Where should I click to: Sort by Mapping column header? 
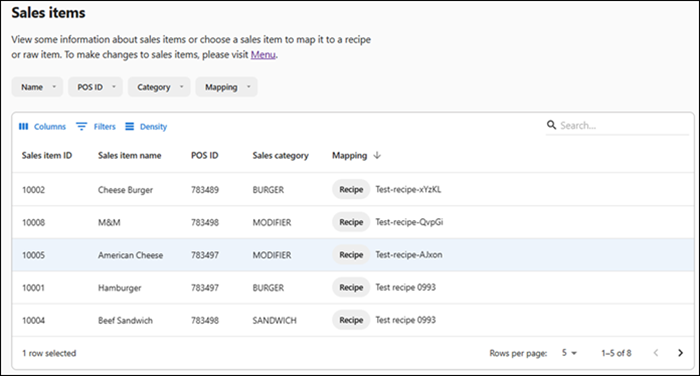[350, 155]
